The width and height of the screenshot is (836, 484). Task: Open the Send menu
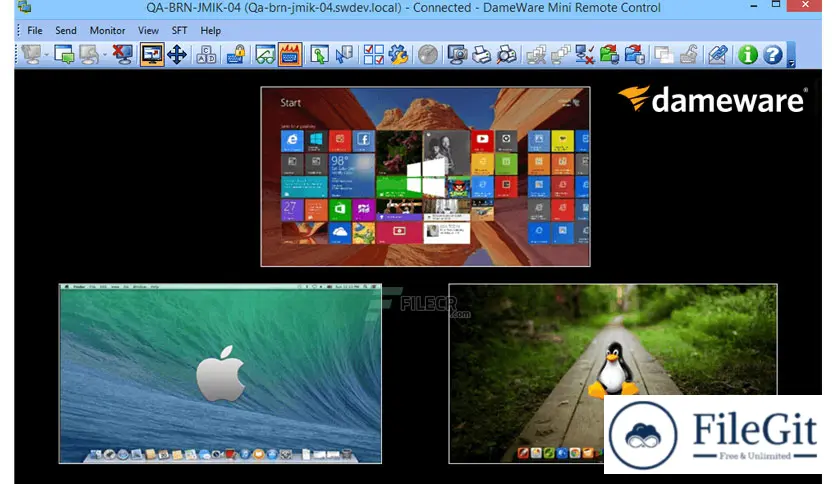click(x=66, y=30)
